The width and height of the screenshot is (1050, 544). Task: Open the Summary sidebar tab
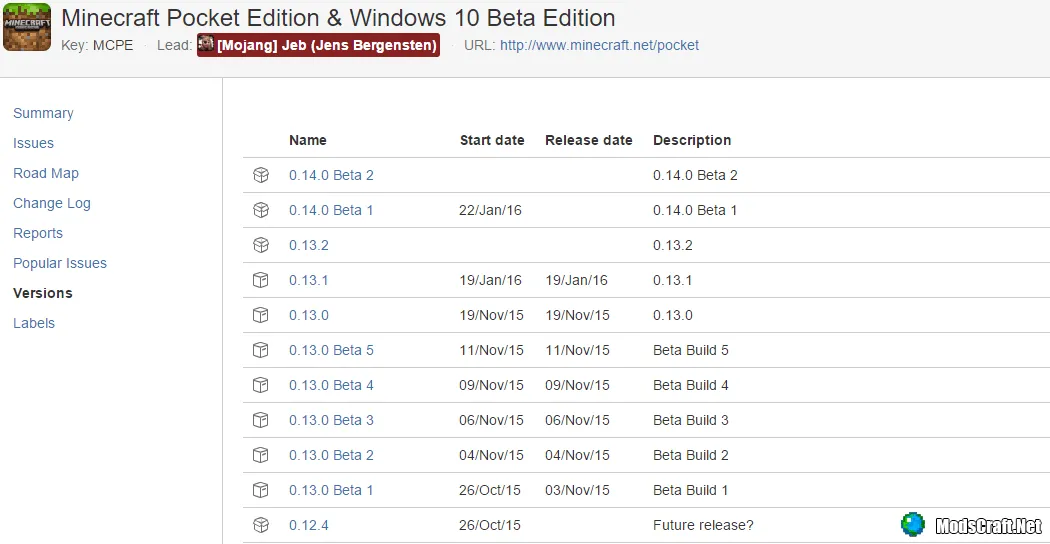[x=43, y=113]
